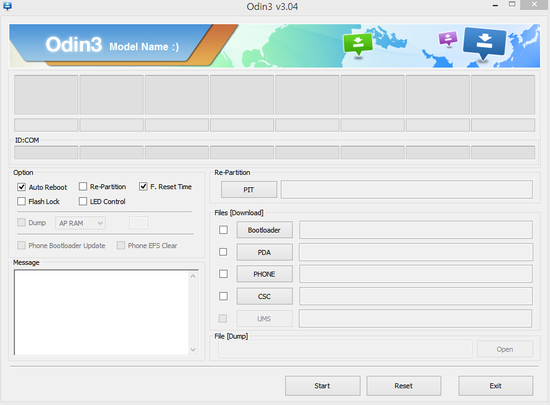
Task: Click the Message box scroll-down arrow
Action: click(193, 350)
